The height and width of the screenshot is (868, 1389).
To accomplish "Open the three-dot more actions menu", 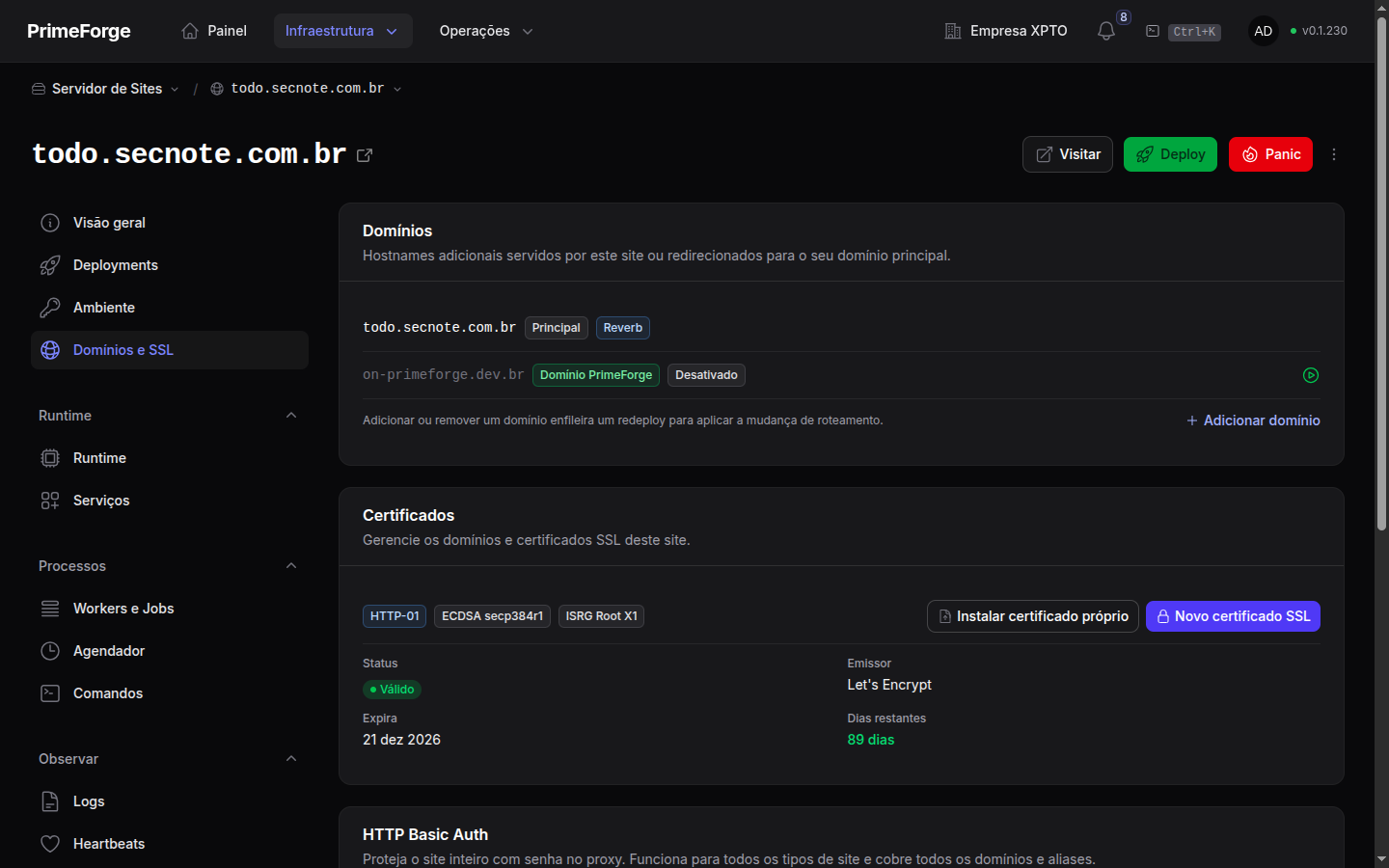I will click(x=1334, y=154).
